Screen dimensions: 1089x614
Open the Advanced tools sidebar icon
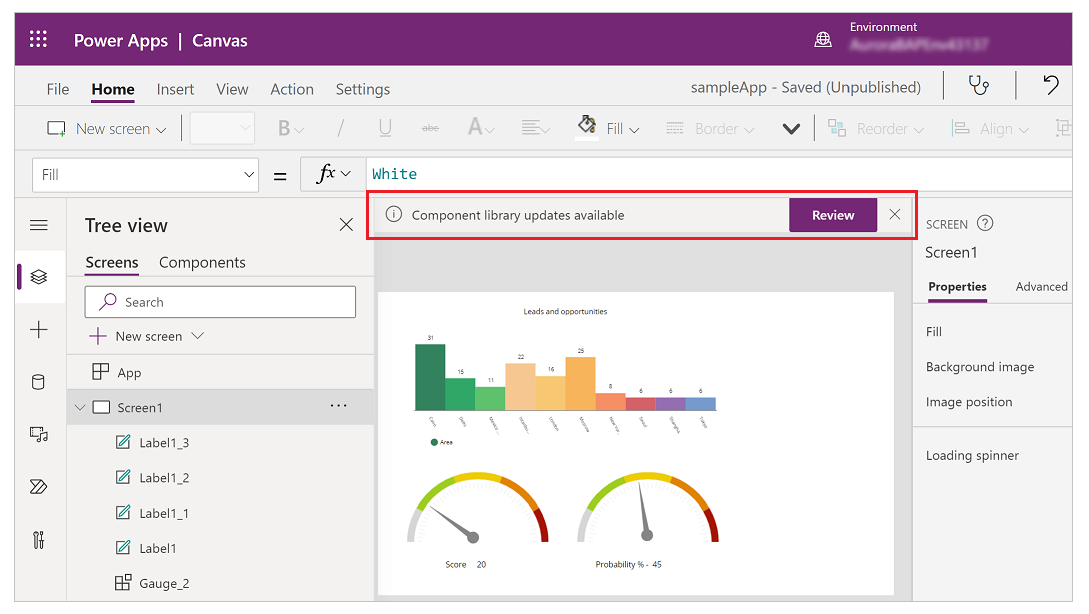tap(39, 540)
